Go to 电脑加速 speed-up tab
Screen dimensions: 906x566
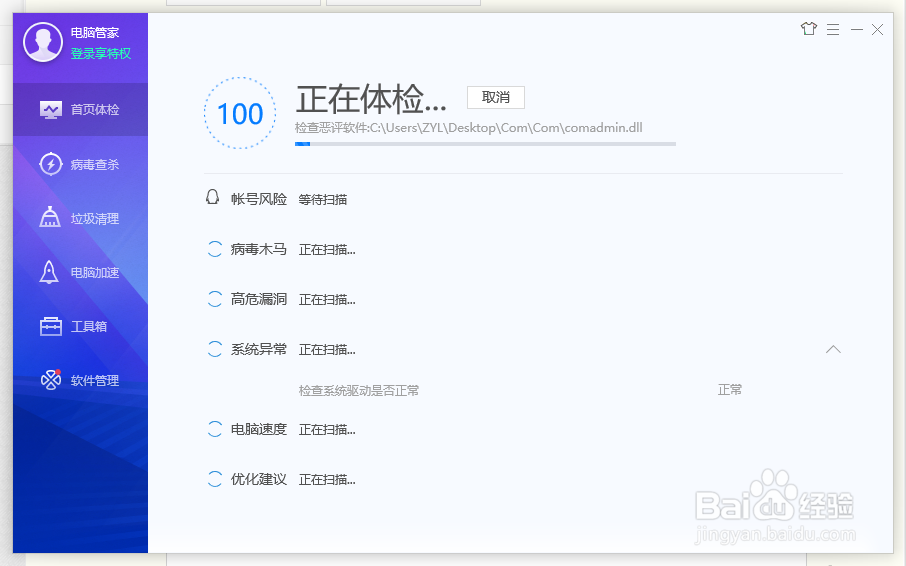tap(80, 273)
